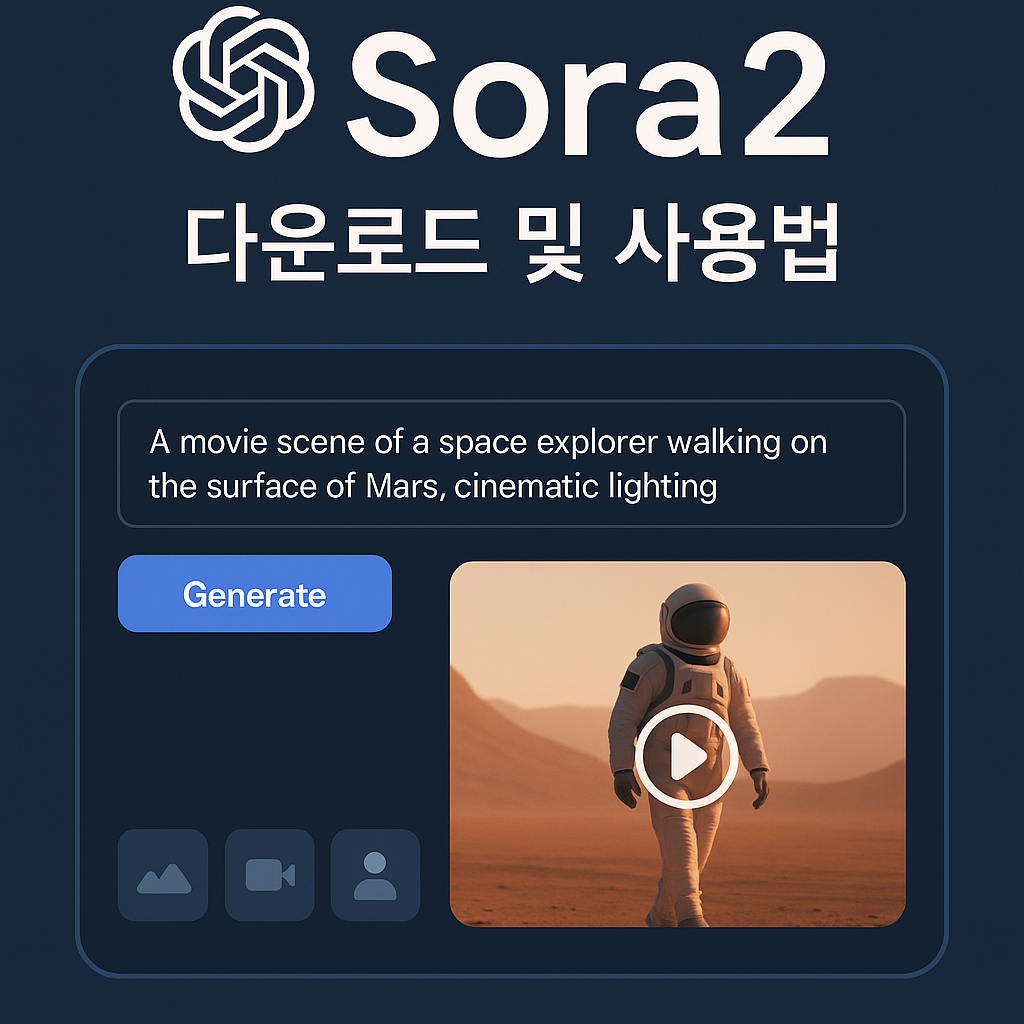This screenshot has height=1024, width=1024.
Task: Click the word 다운로드 in subtitle
Action: (336, 243)
